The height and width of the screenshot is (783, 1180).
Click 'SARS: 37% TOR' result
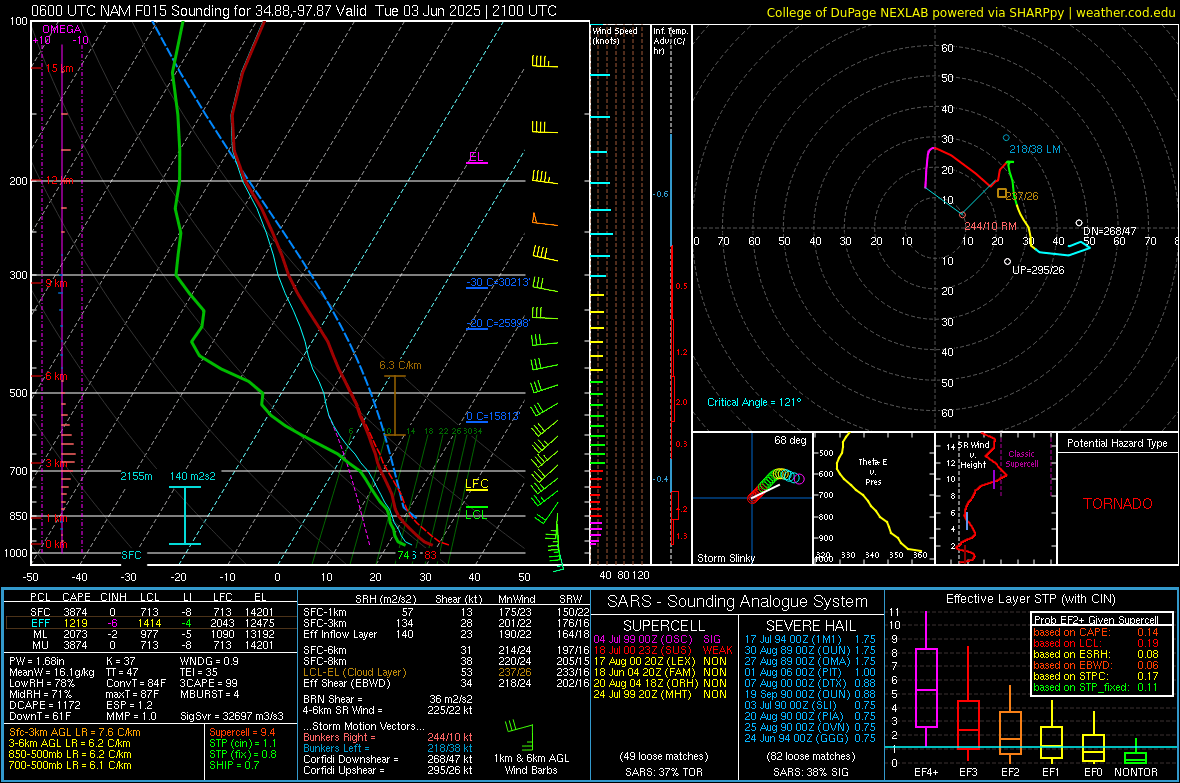point(664,772)
